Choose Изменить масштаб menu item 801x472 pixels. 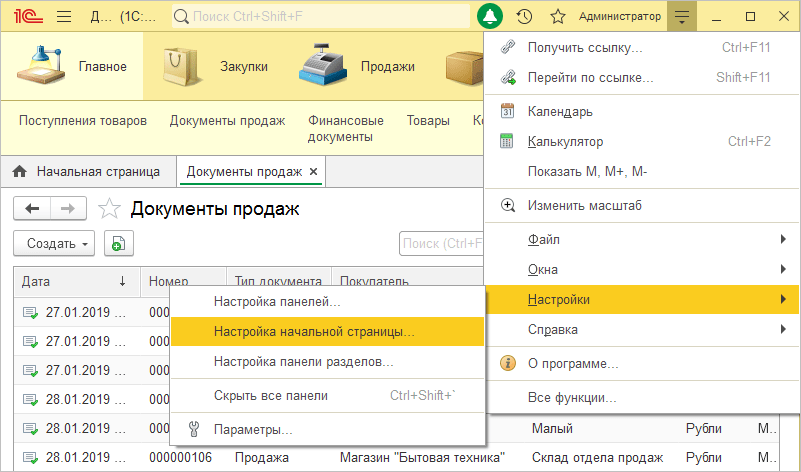[642, 205]
